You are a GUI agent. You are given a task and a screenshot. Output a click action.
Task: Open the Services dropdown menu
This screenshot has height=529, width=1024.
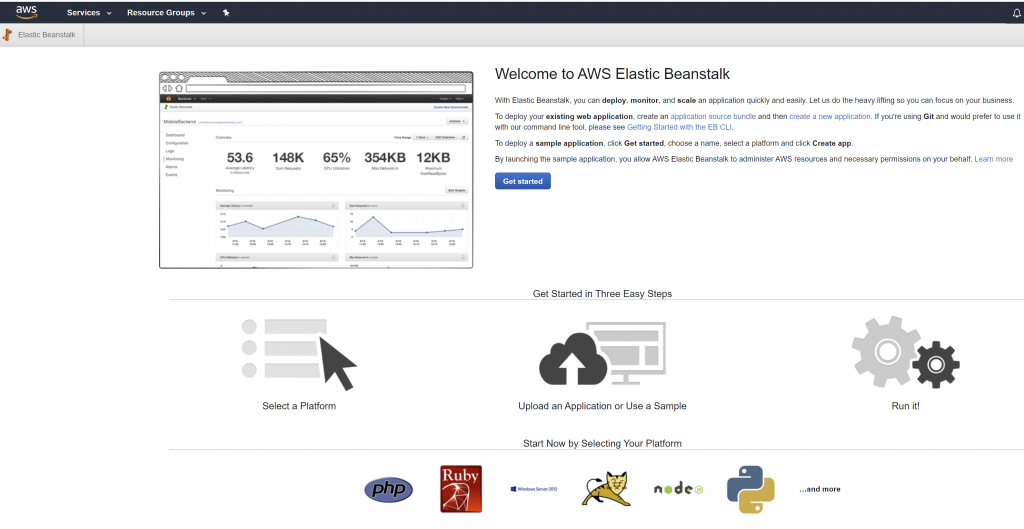click(89, 12)
